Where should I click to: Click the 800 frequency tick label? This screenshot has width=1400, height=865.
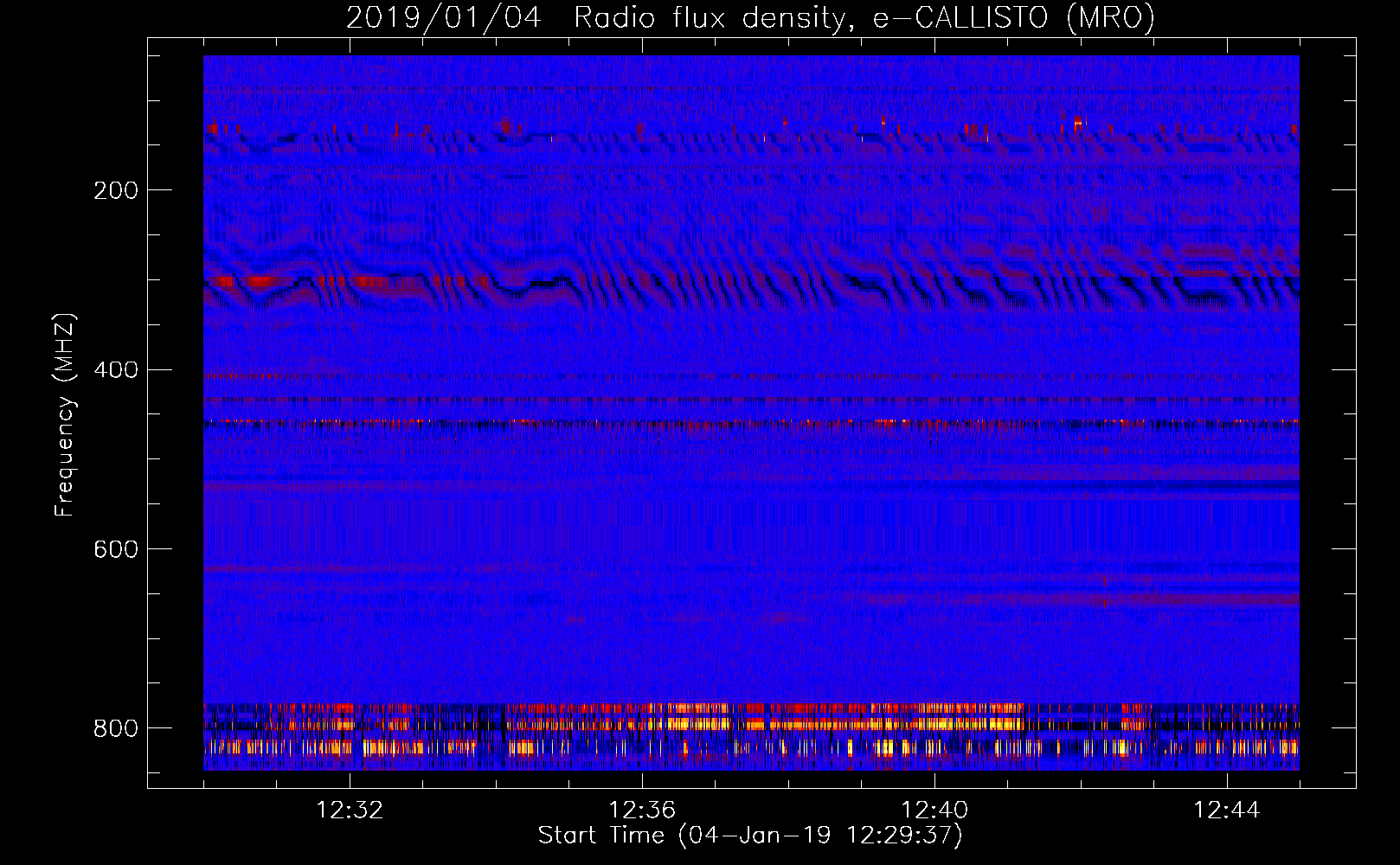116,728
